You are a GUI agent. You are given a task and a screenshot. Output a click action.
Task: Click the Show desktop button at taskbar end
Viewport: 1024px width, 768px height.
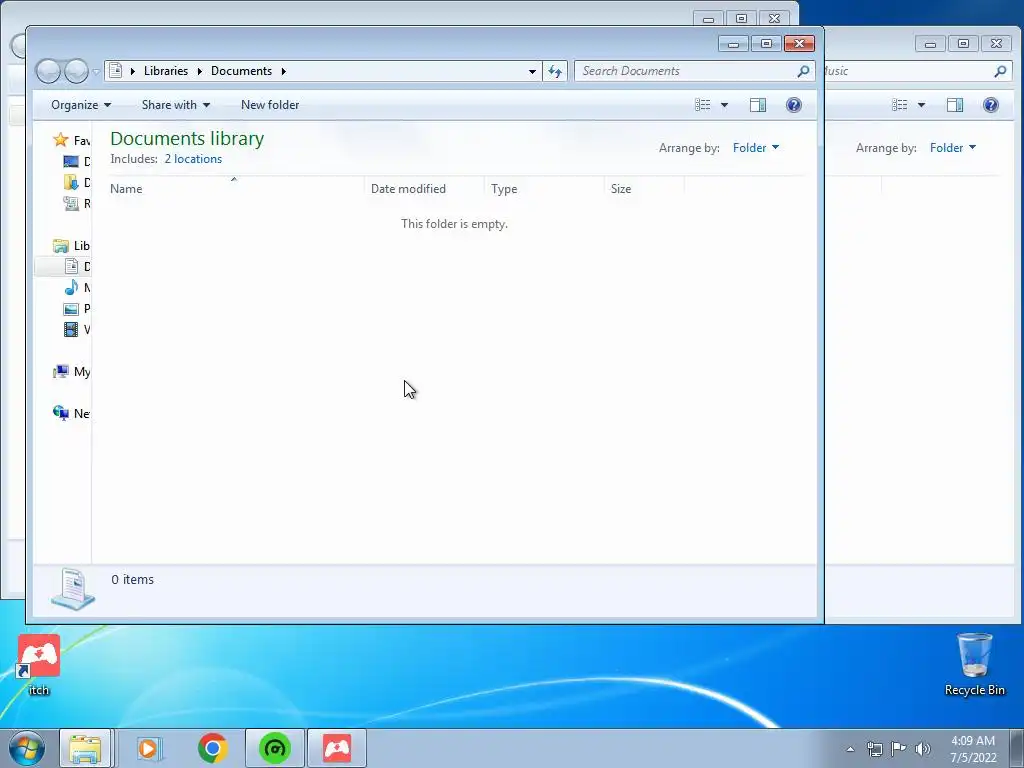click(1017, 748)
